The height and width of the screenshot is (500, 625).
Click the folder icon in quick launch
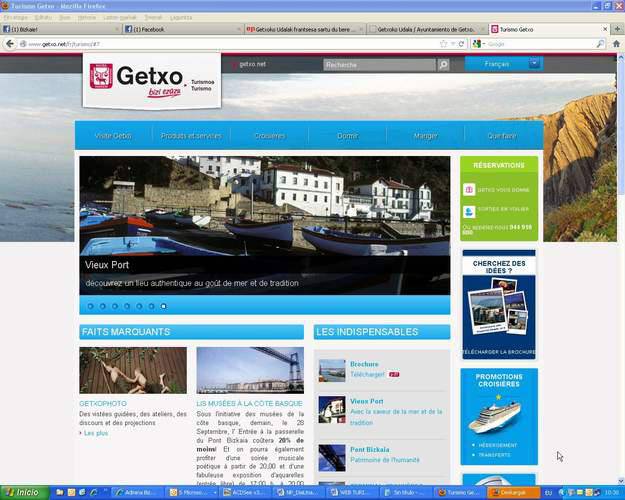pyautogui.click(x=60, y=492)
